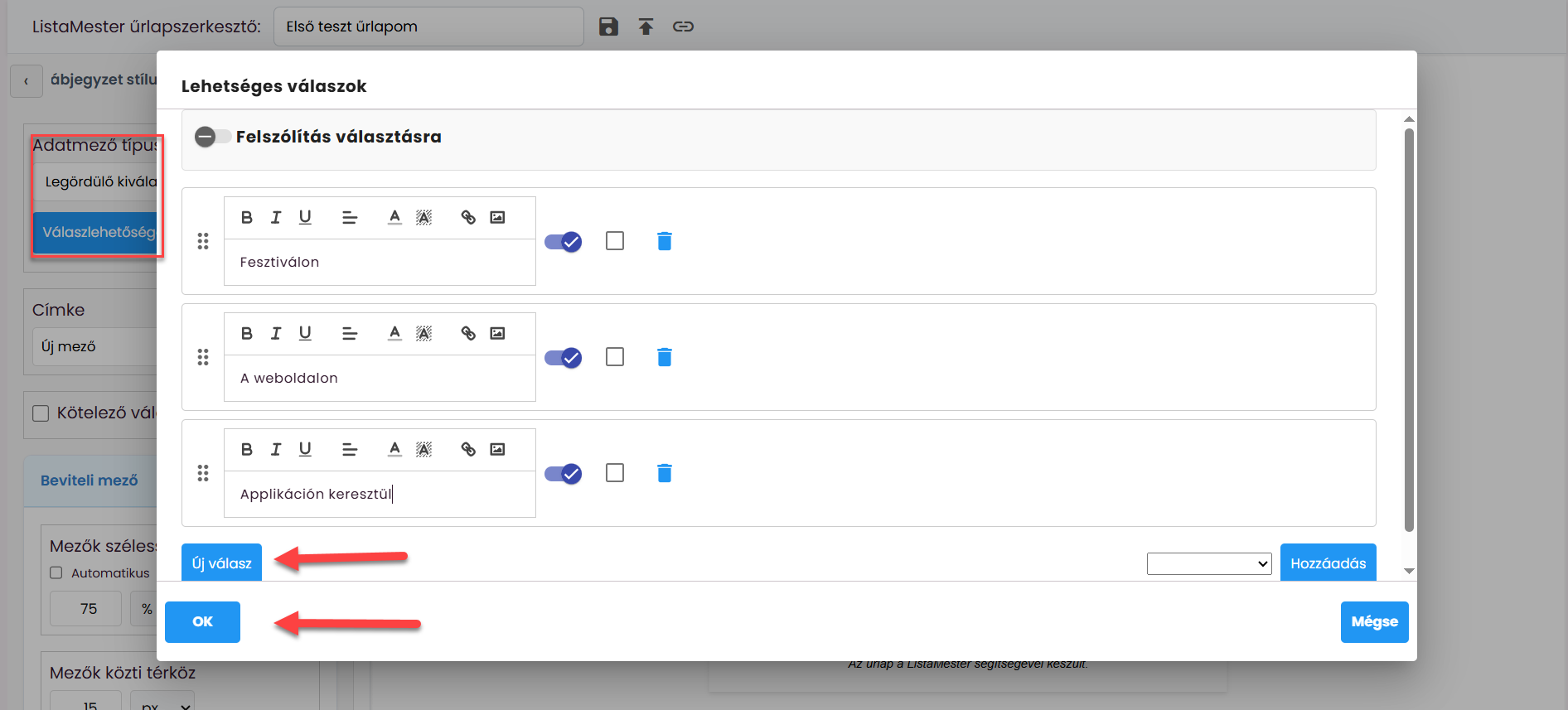
Task: Toggle bold in Applikáción keresztül editor
Action: click(x=246, y=449)
